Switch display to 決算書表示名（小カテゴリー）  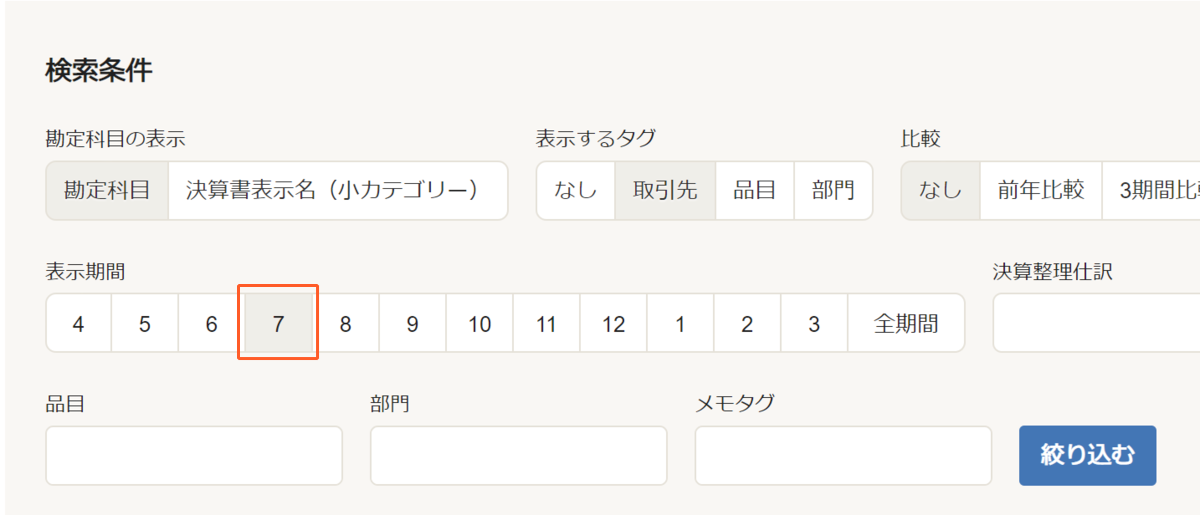pyautogui.click(x=338, y=190)
